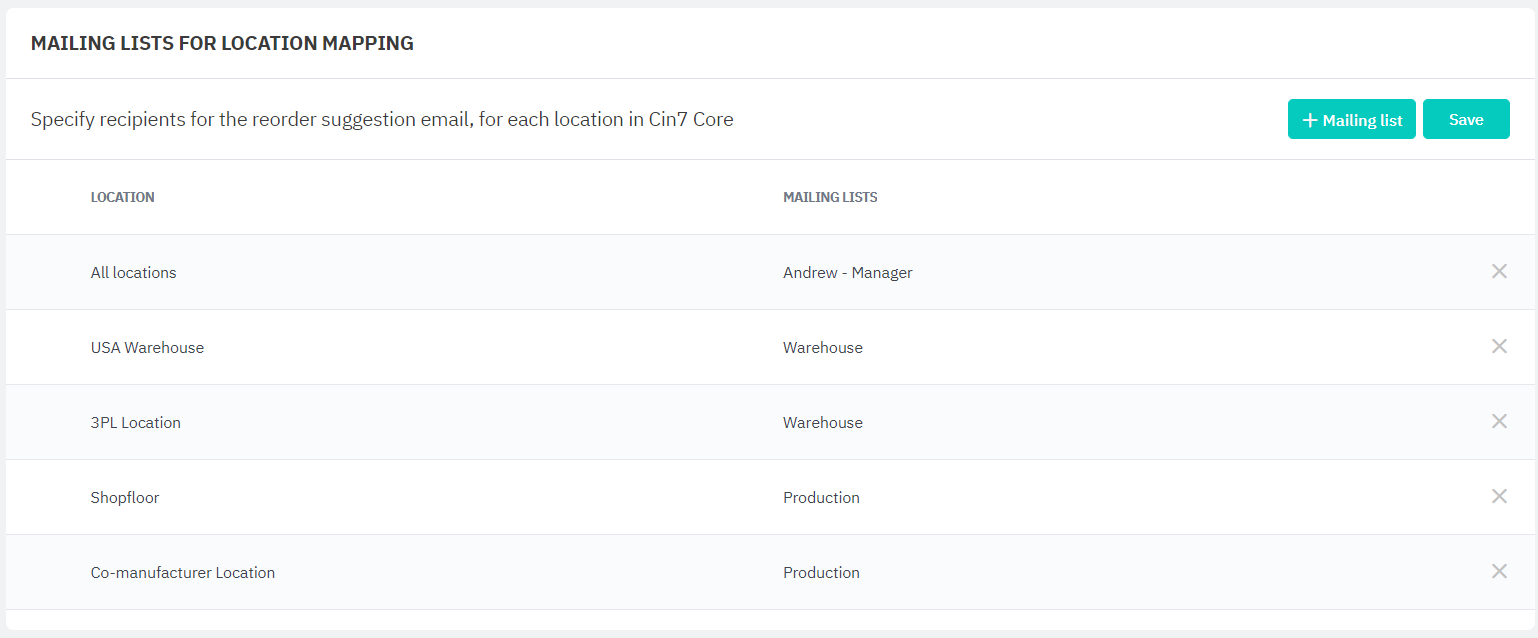Image resolution: width=1538 pixels, height=638 pixels.
Task: Click the MAILING LISTS column header
Action: pos(829,197)
